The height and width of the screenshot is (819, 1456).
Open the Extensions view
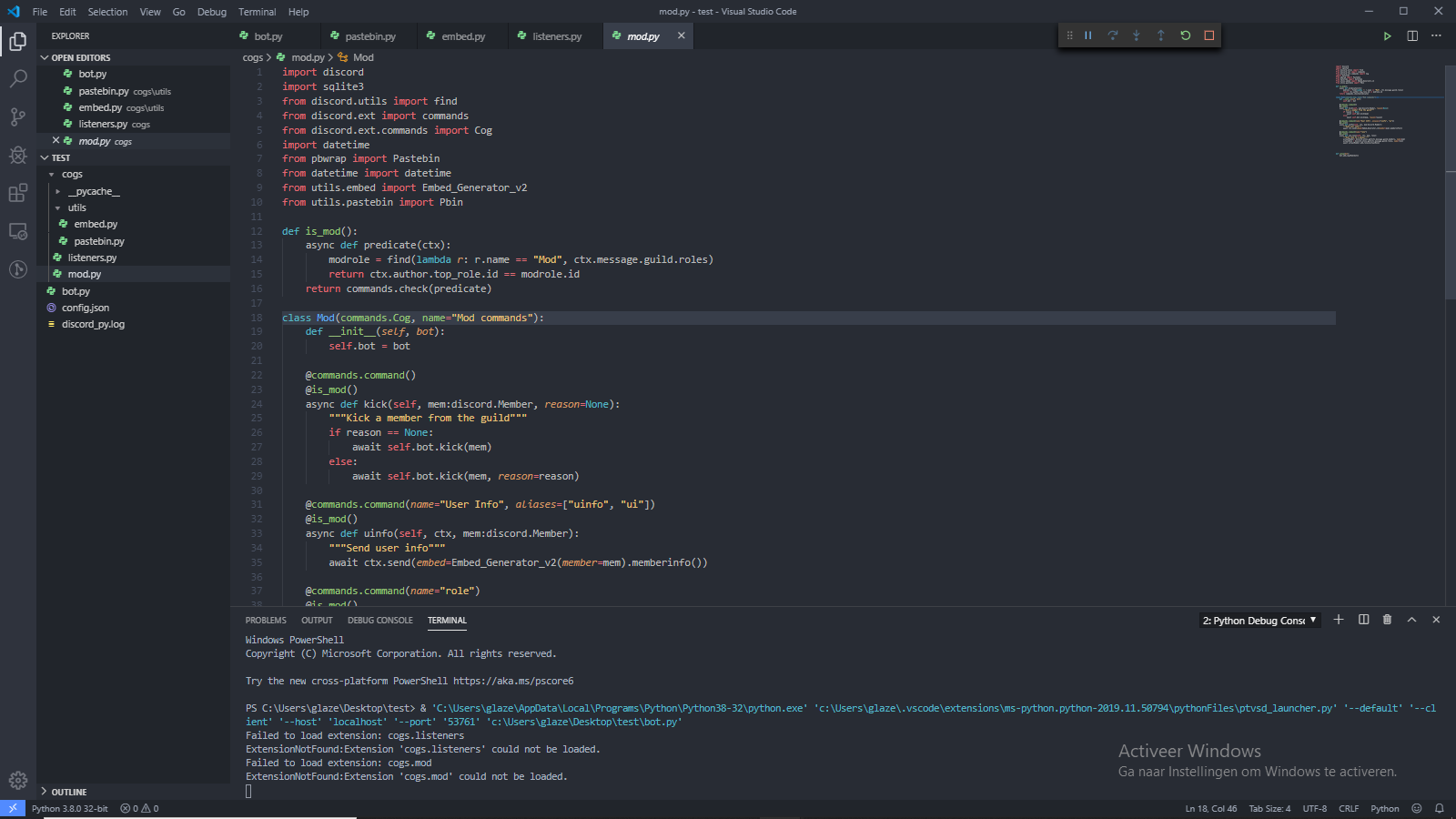[17, 193]
